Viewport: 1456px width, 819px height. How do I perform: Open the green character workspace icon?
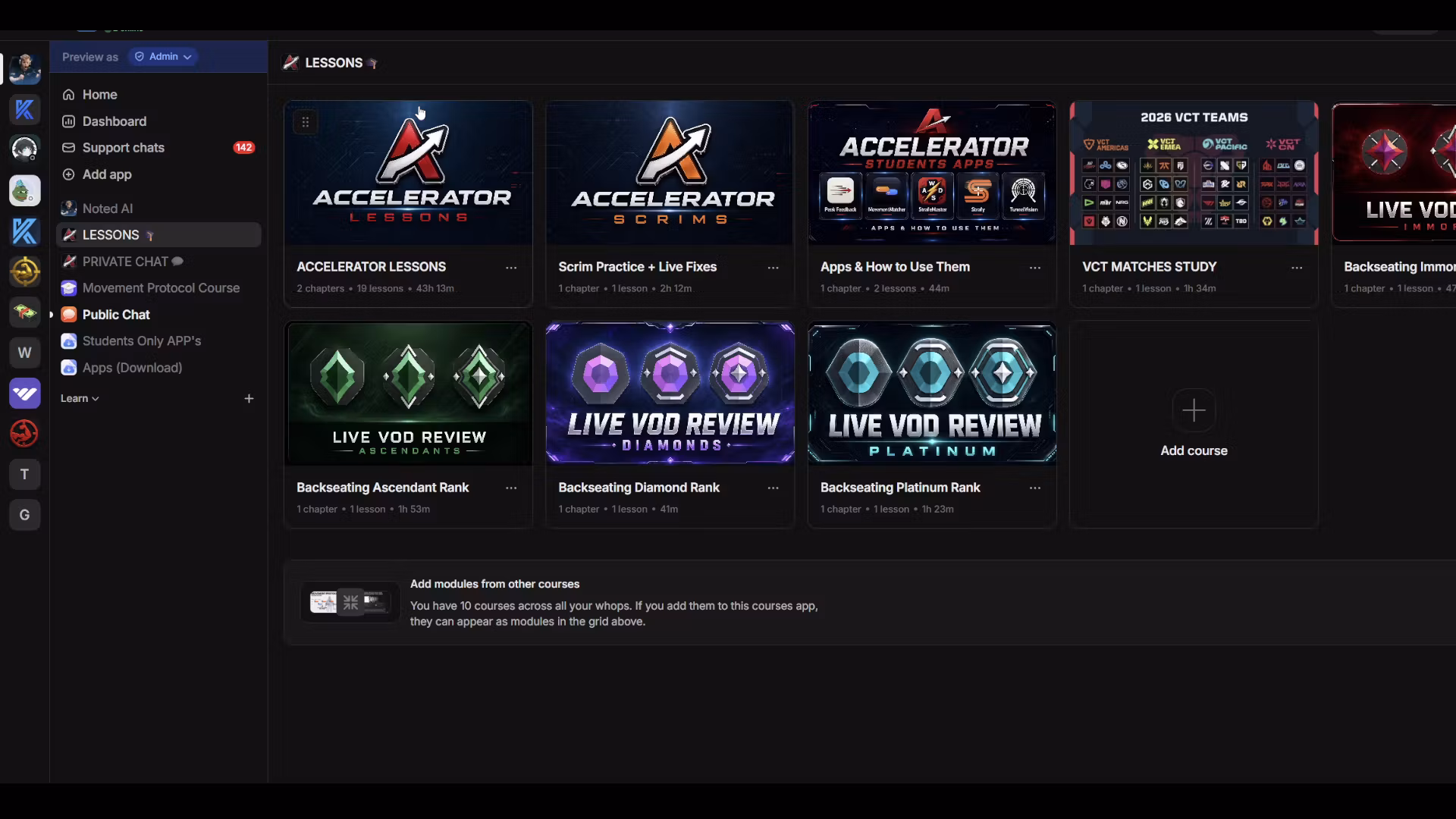click(x=24, y=190)
